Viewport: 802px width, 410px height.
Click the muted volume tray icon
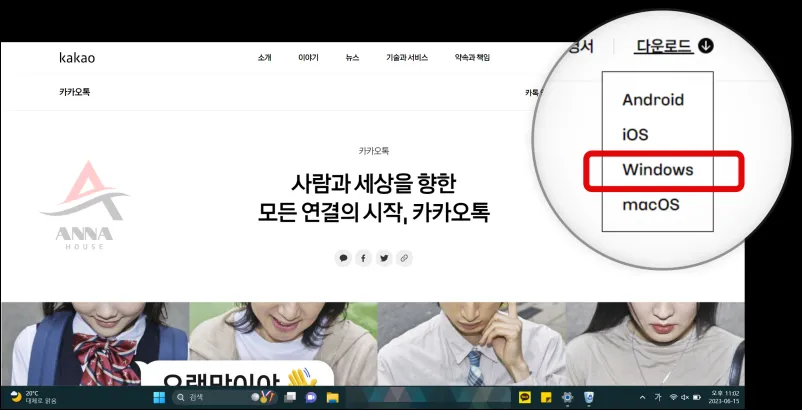point(685,397)
